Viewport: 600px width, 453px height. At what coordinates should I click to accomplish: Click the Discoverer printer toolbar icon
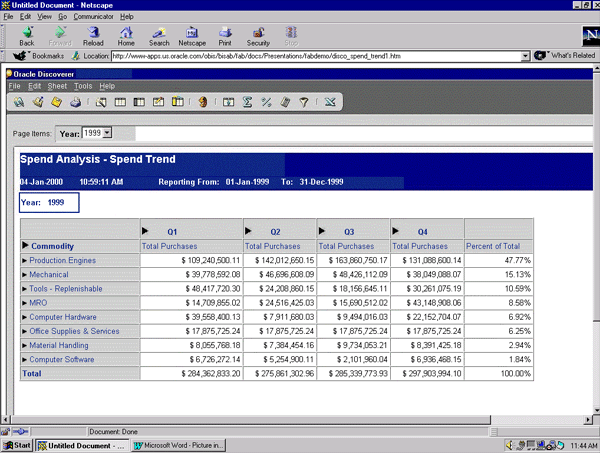coord(75,102)
